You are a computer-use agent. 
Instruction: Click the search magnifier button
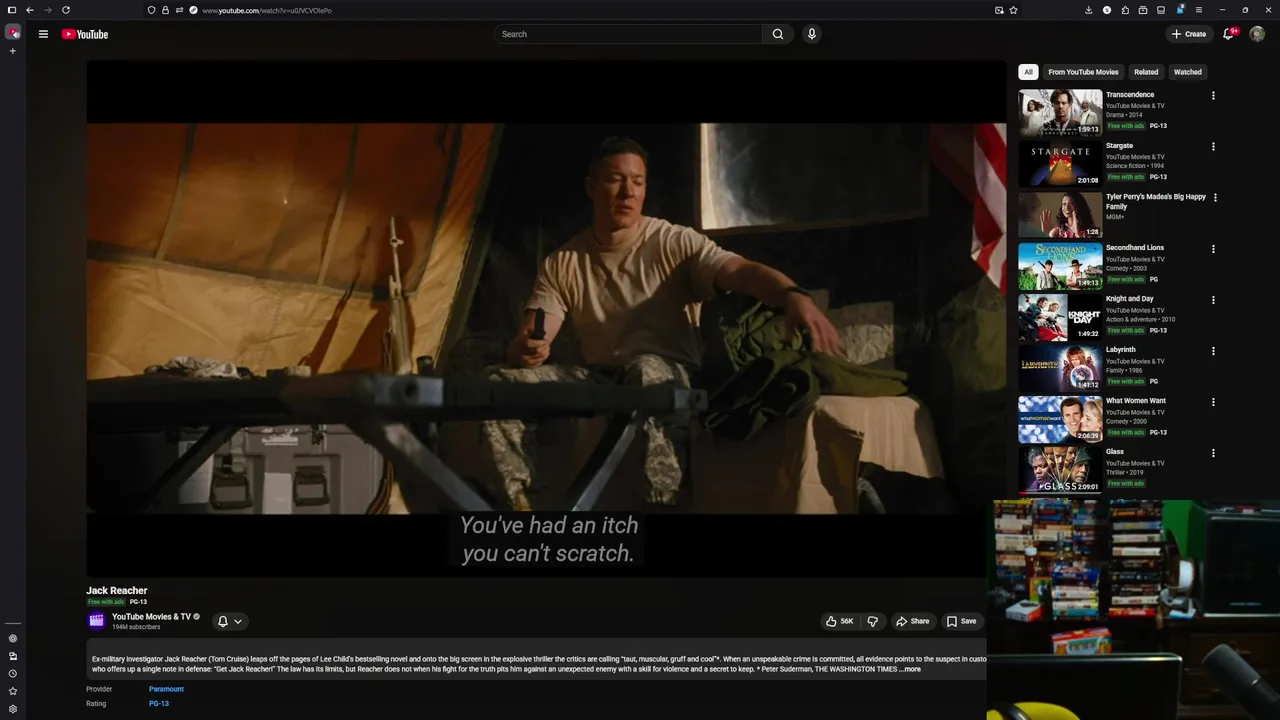(778, 34)
